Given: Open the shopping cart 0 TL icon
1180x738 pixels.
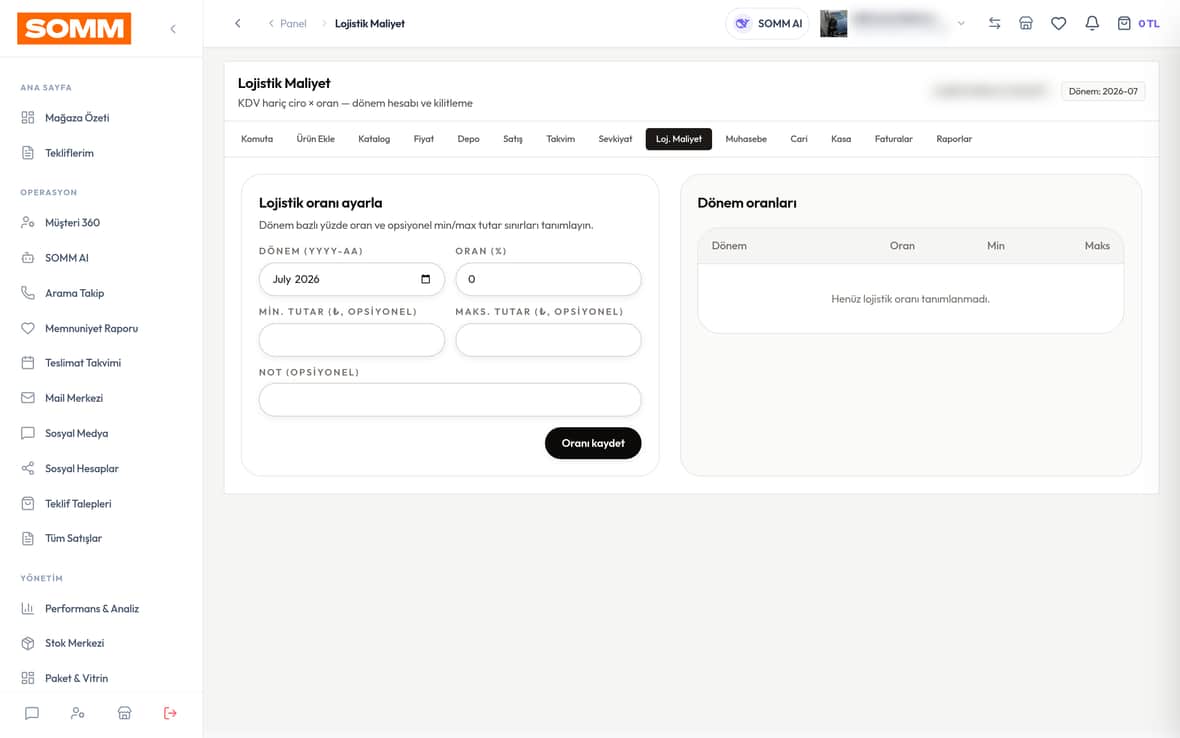Looking at the screenshot, I should (1138, 23).
